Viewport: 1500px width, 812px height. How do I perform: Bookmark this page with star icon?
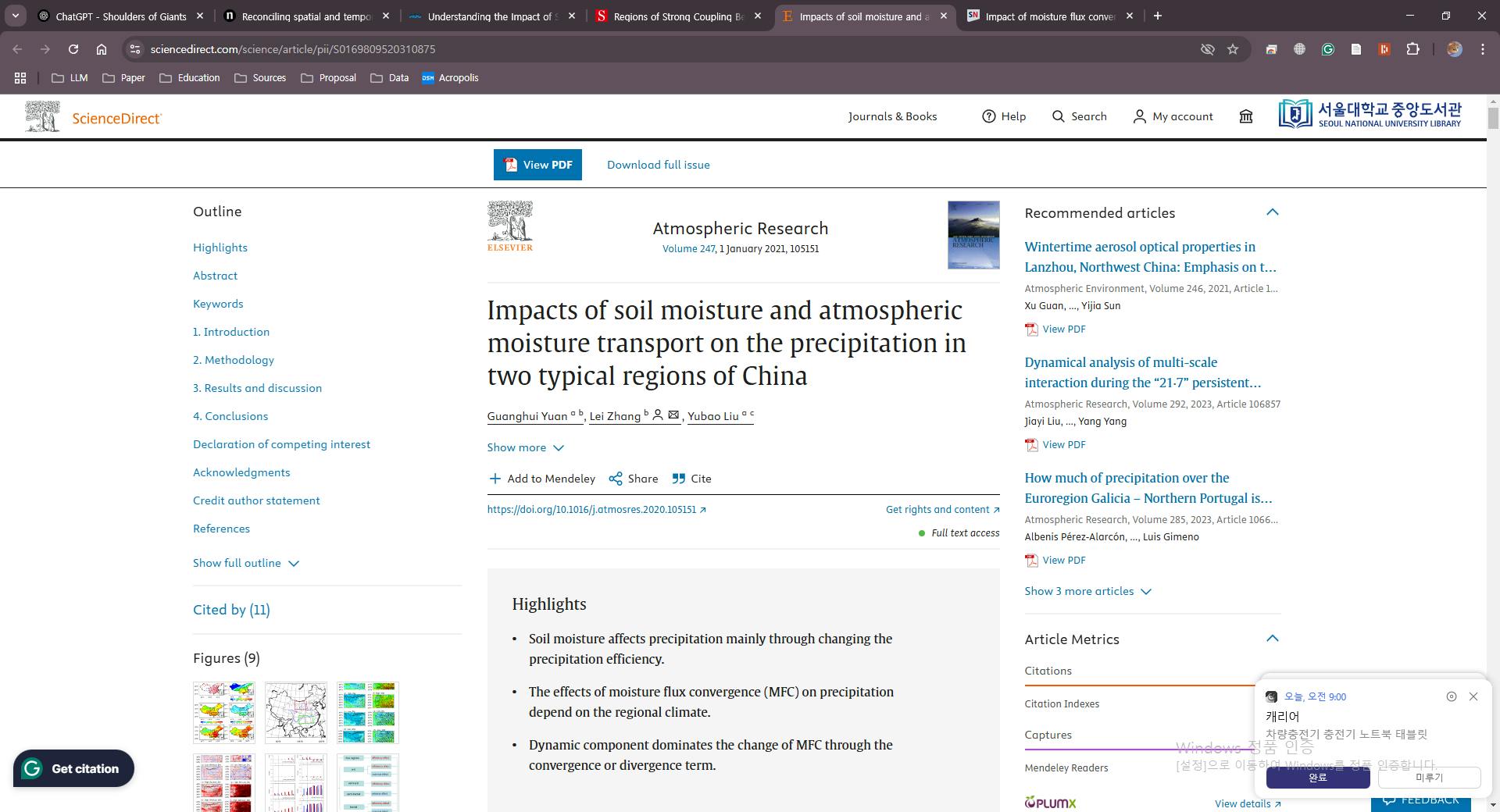pos(1233,49)
